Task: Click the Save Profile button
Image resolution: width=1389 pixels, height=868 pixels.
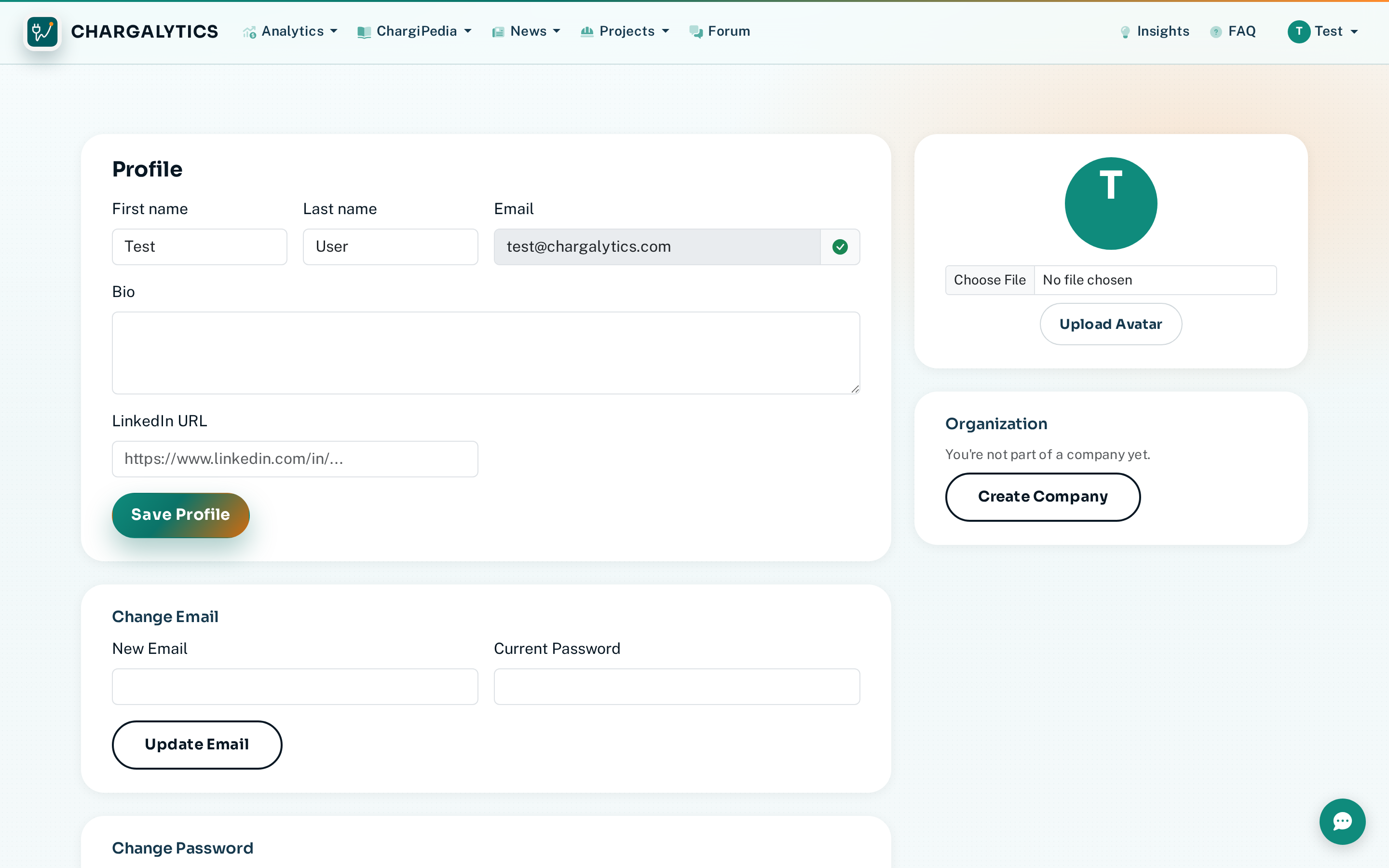Action: click(x=181, y=515)
